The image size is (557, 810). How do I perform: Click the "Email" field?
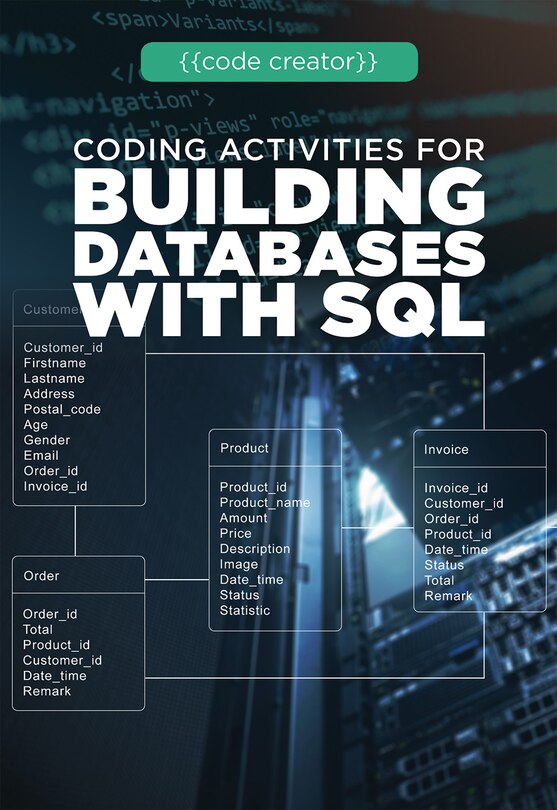click(x=41, y=456)
